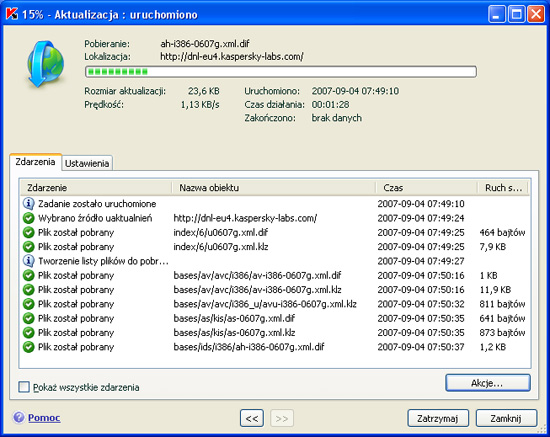The image size is (550, 437).
Task: Click the Zatrzymaj button to stop update
Action: click(x=438, y=418)
